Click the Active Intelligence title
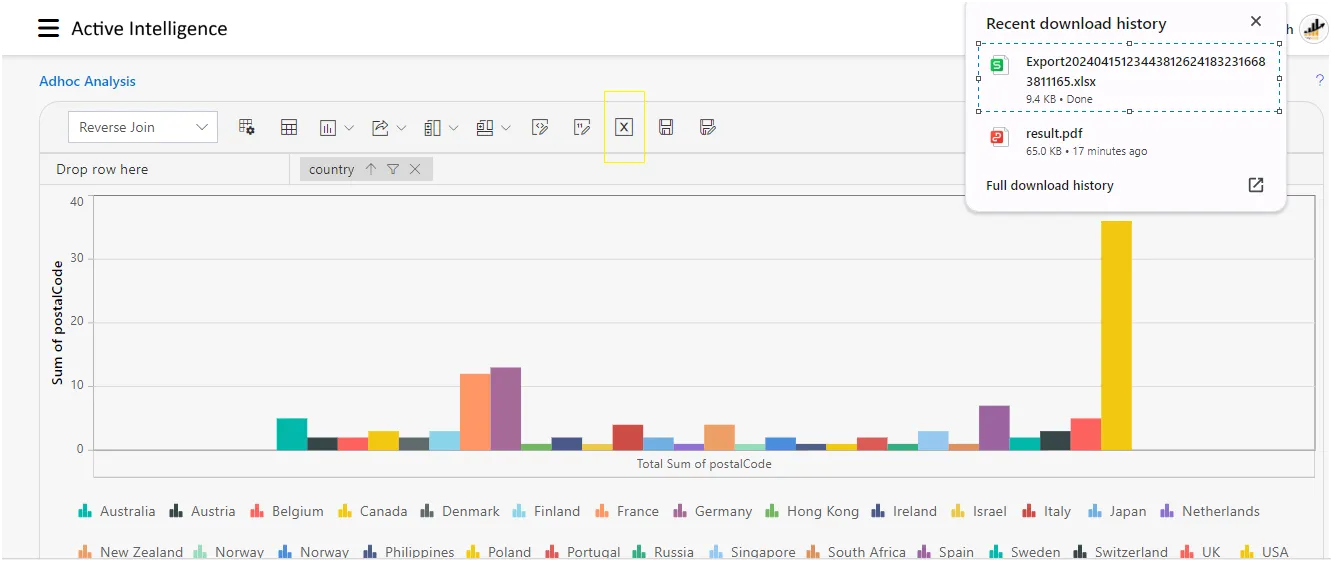1333x562 pixels. 149,29
